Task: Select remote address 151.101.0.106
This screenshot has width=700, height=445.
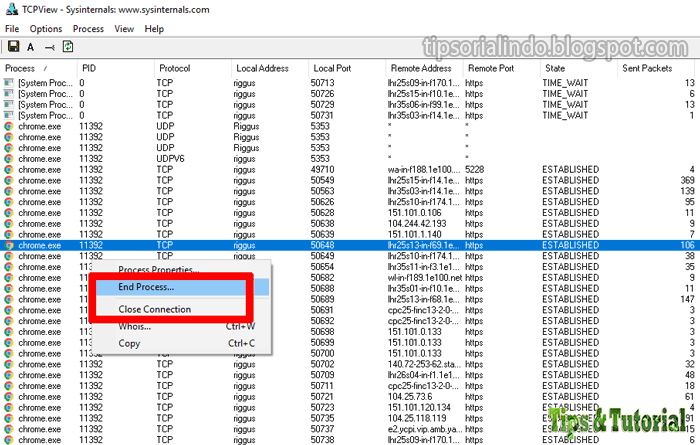Action: [x=414, y=213]
